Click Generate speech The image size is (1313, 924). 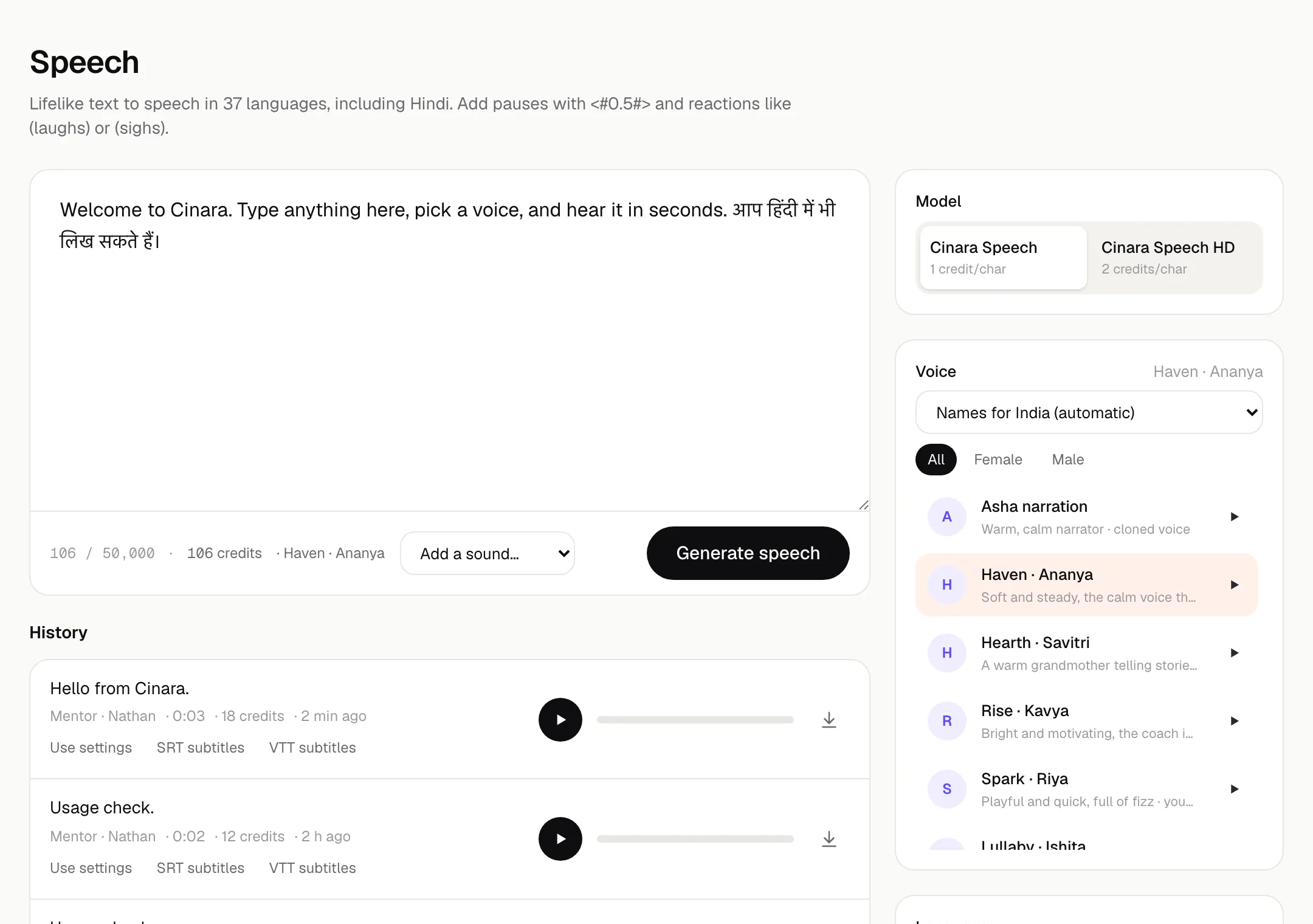click(x=748, y=553)
